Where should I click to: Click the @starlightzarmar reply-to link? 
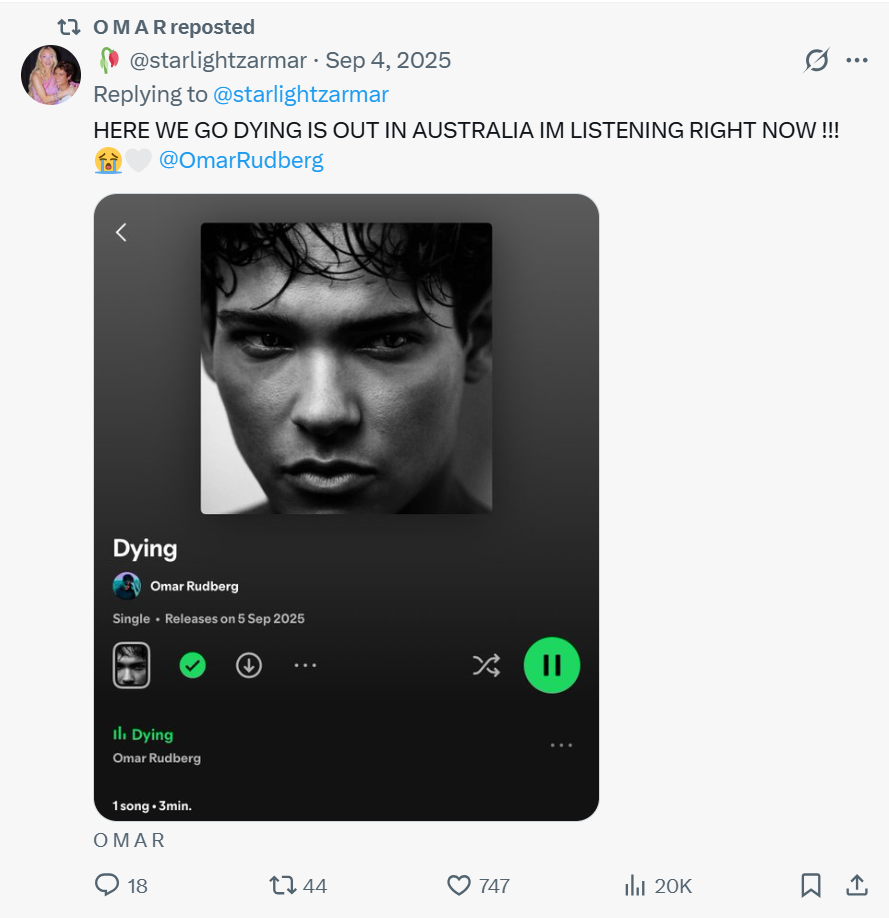301,94
